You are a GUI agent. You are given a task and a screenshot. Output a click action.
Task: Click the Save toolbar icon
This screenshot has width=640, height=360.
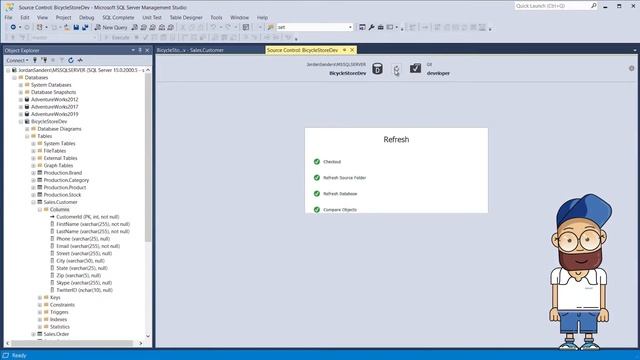76,27
